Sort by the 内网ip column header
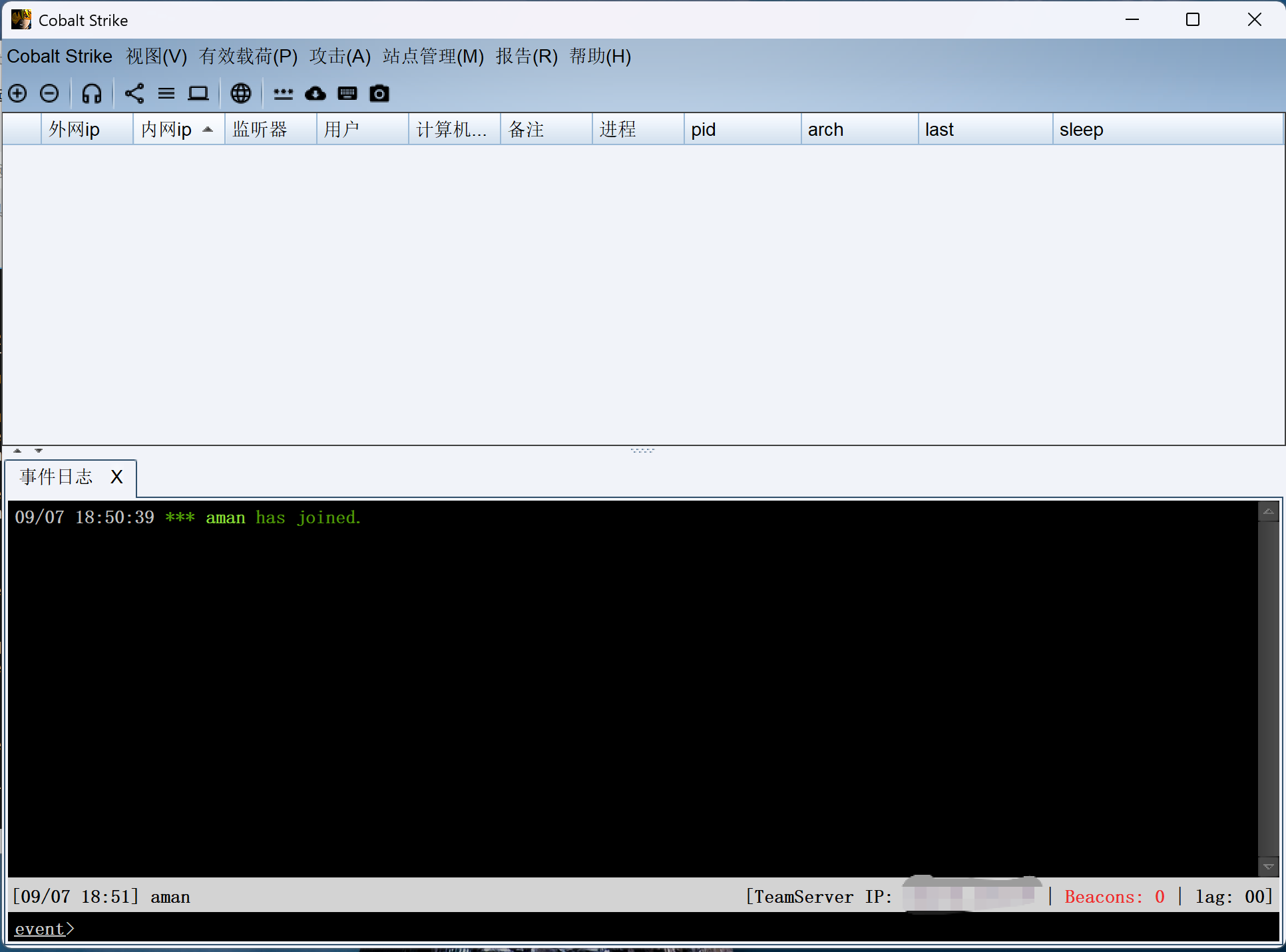The width and height of the screenshot is (1286, 952). coord(179,129)
